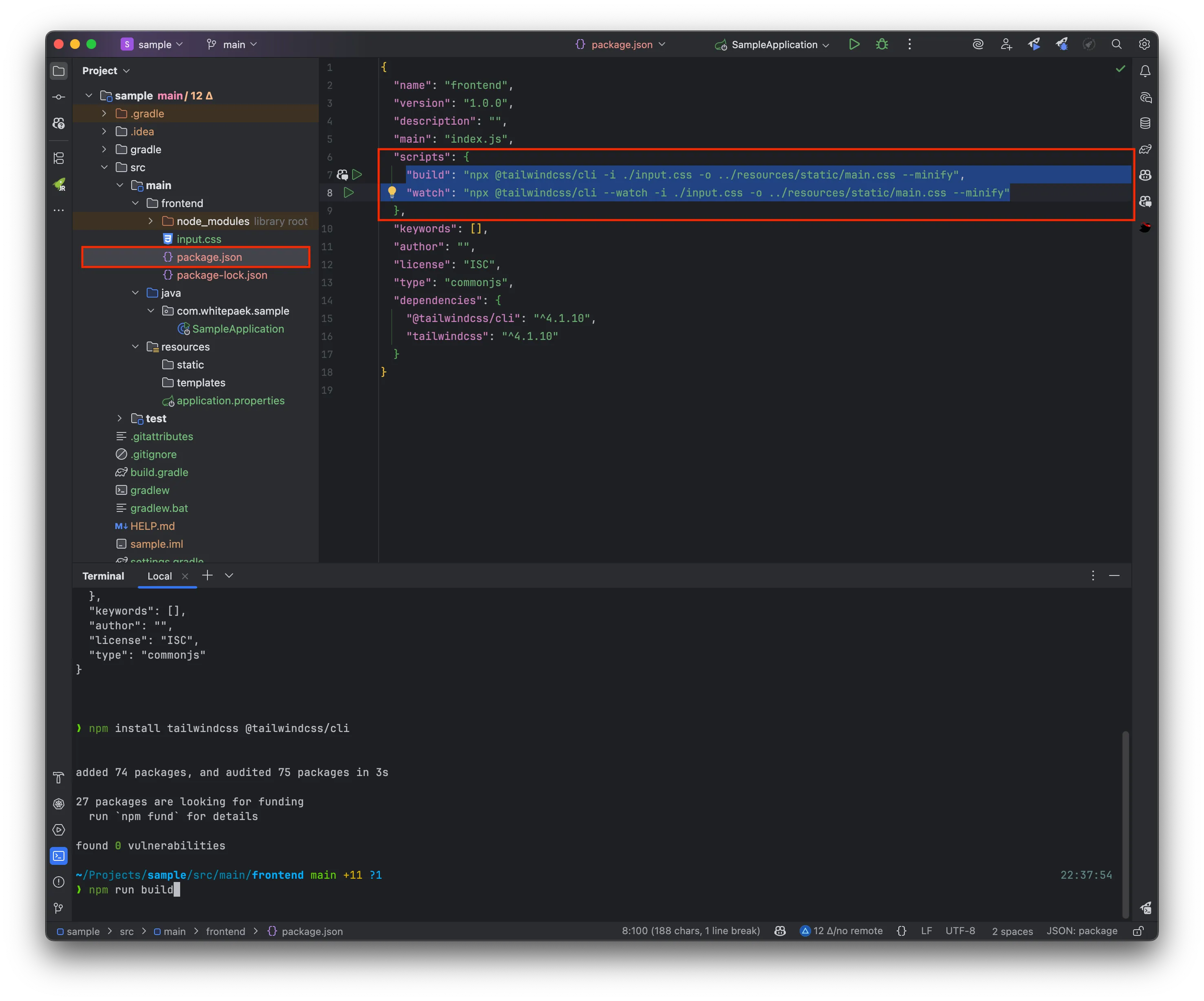Open SampleApplication run configuration dropdown

click(772, 44)
